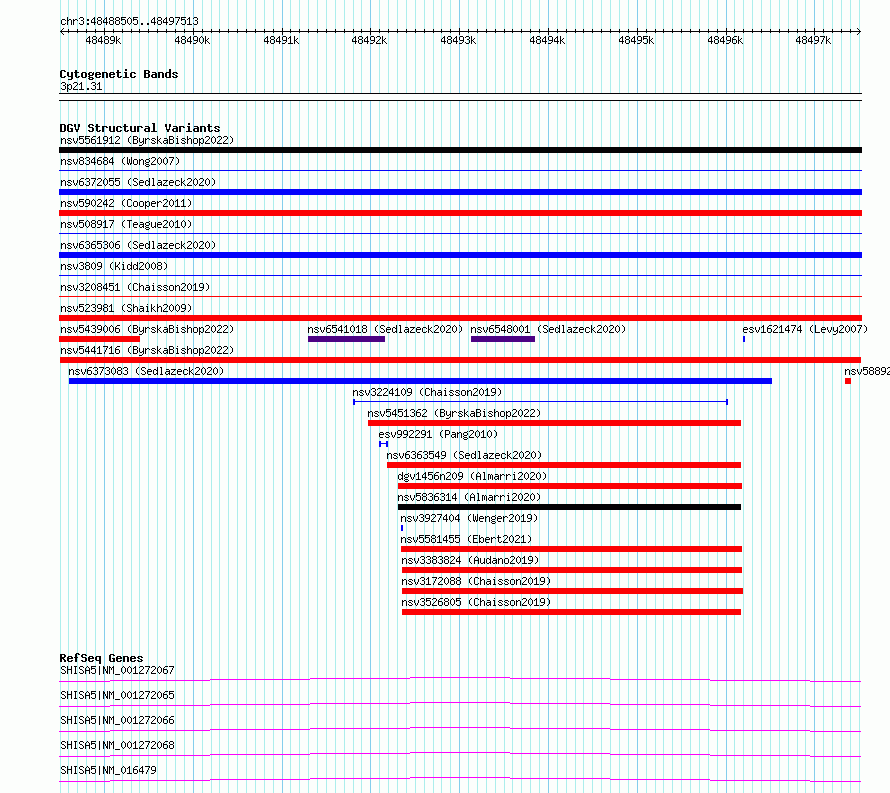Click the 48496k ruler tick label
The width and height of the screenshot is (890, 793).
[x=725, y=40]
